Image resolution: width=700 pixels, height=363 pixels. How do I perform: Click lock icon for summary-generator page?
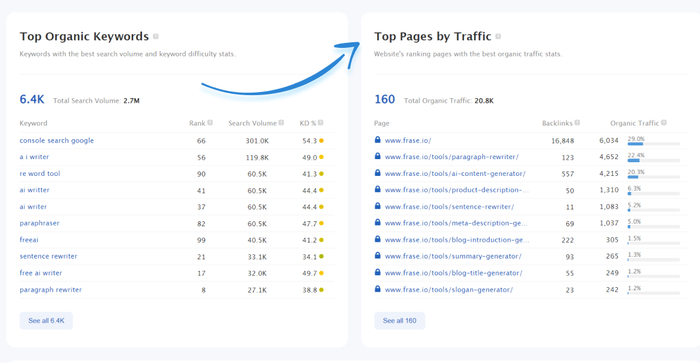pyautogui.click(x=378, y=256)
